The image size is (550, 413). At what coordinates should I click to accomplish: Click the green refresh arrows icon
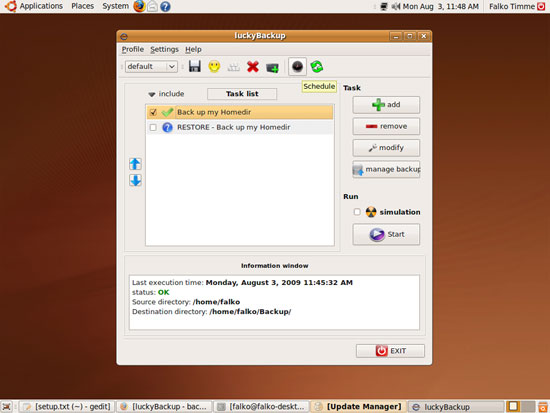pos(317,66)
